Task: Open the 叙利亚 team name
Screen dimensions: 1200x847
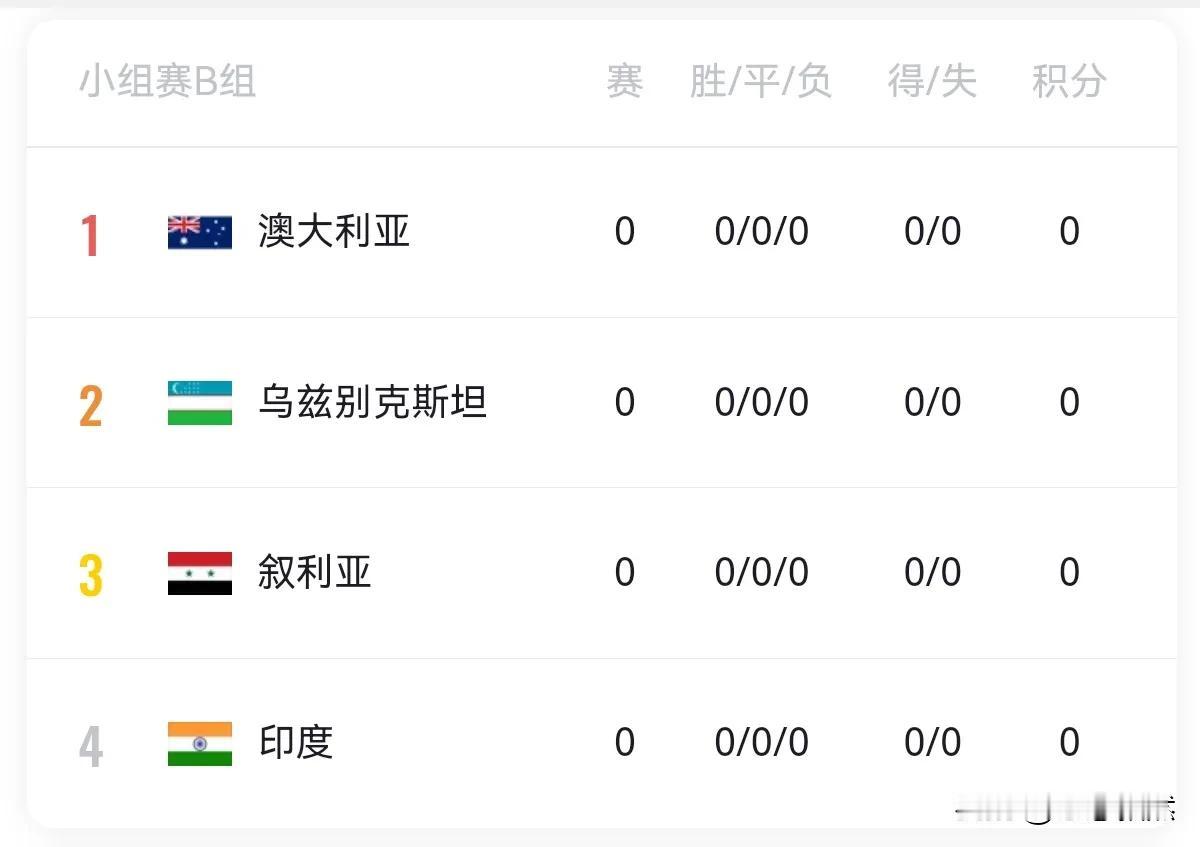Action: (315, 572)
